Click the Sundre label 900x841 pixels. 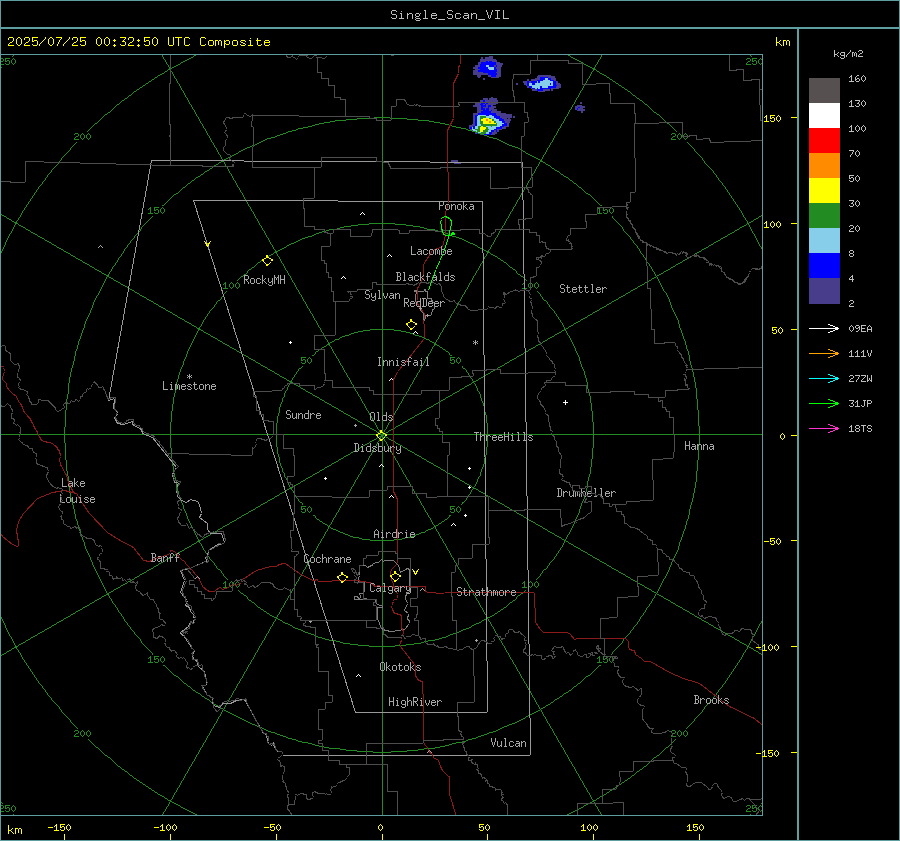303,415
